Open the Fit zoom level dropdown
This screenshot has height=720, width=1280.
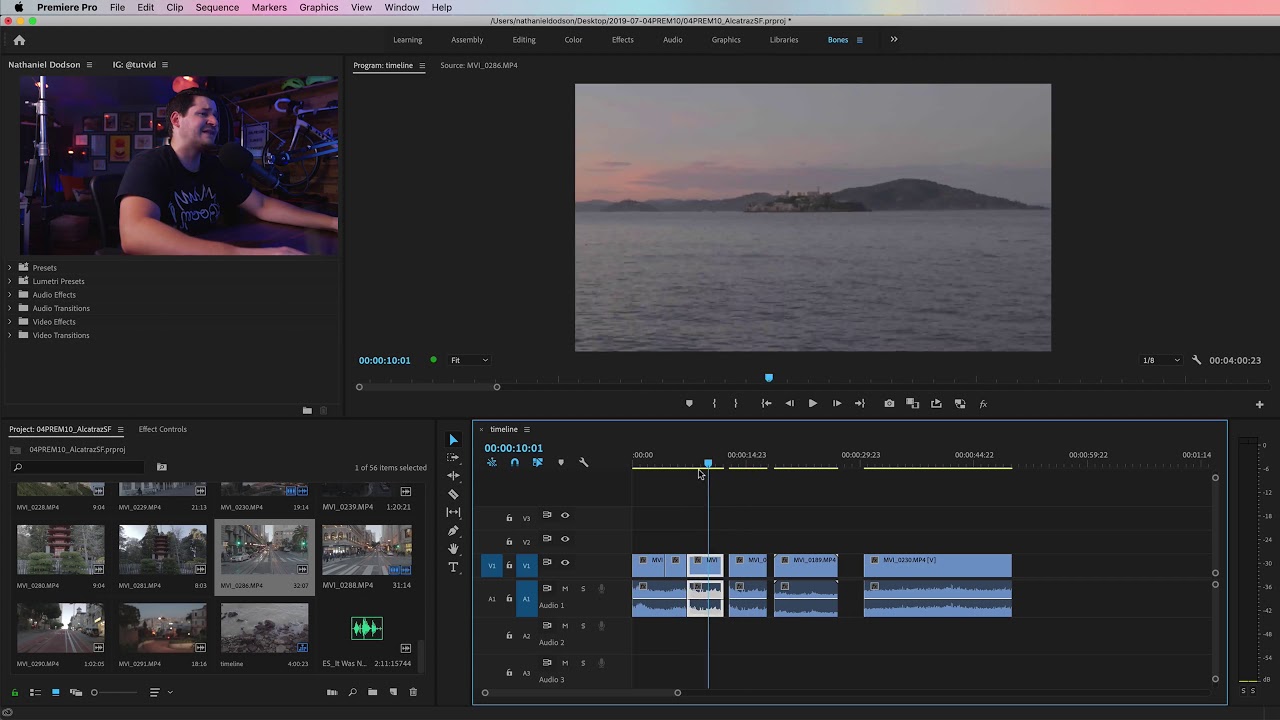469,360
